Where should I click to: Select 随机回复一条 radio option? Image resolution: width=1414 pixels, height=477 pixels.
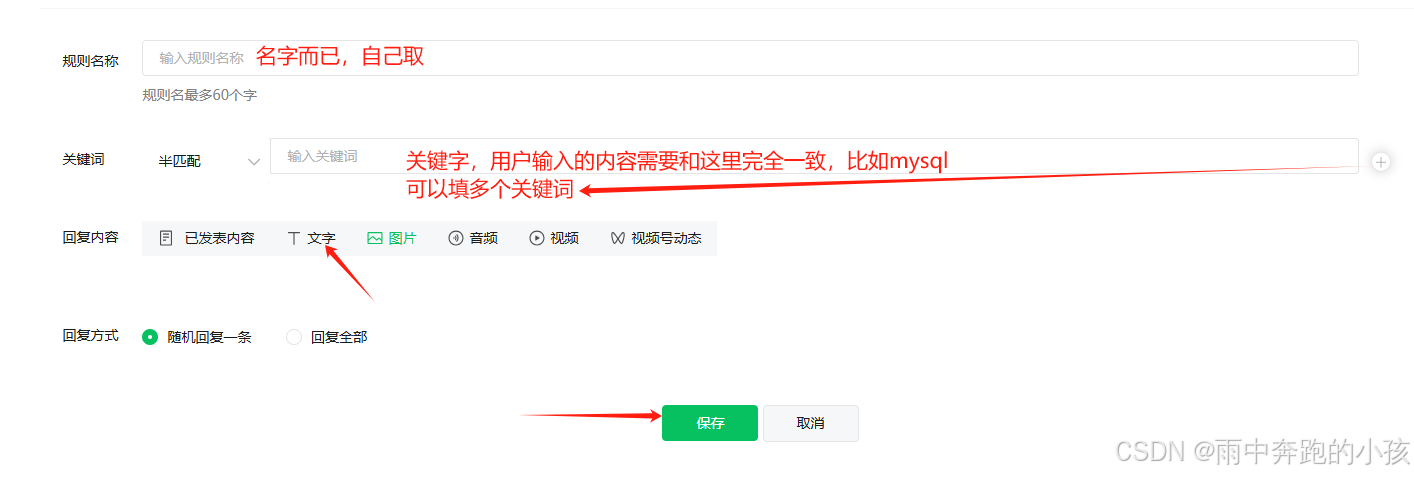(197, 337)
